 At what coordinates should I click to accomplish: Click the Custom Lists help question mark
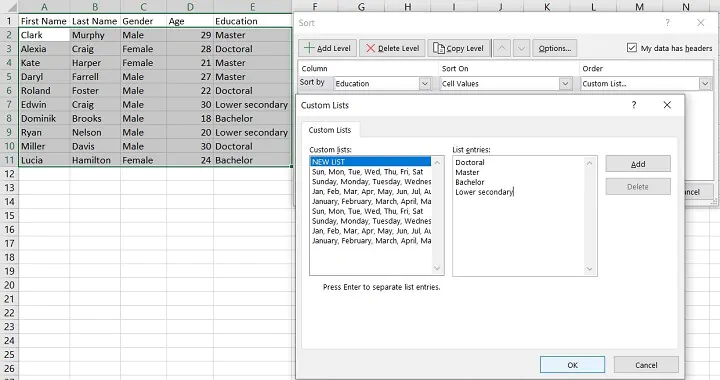point(634,105)
